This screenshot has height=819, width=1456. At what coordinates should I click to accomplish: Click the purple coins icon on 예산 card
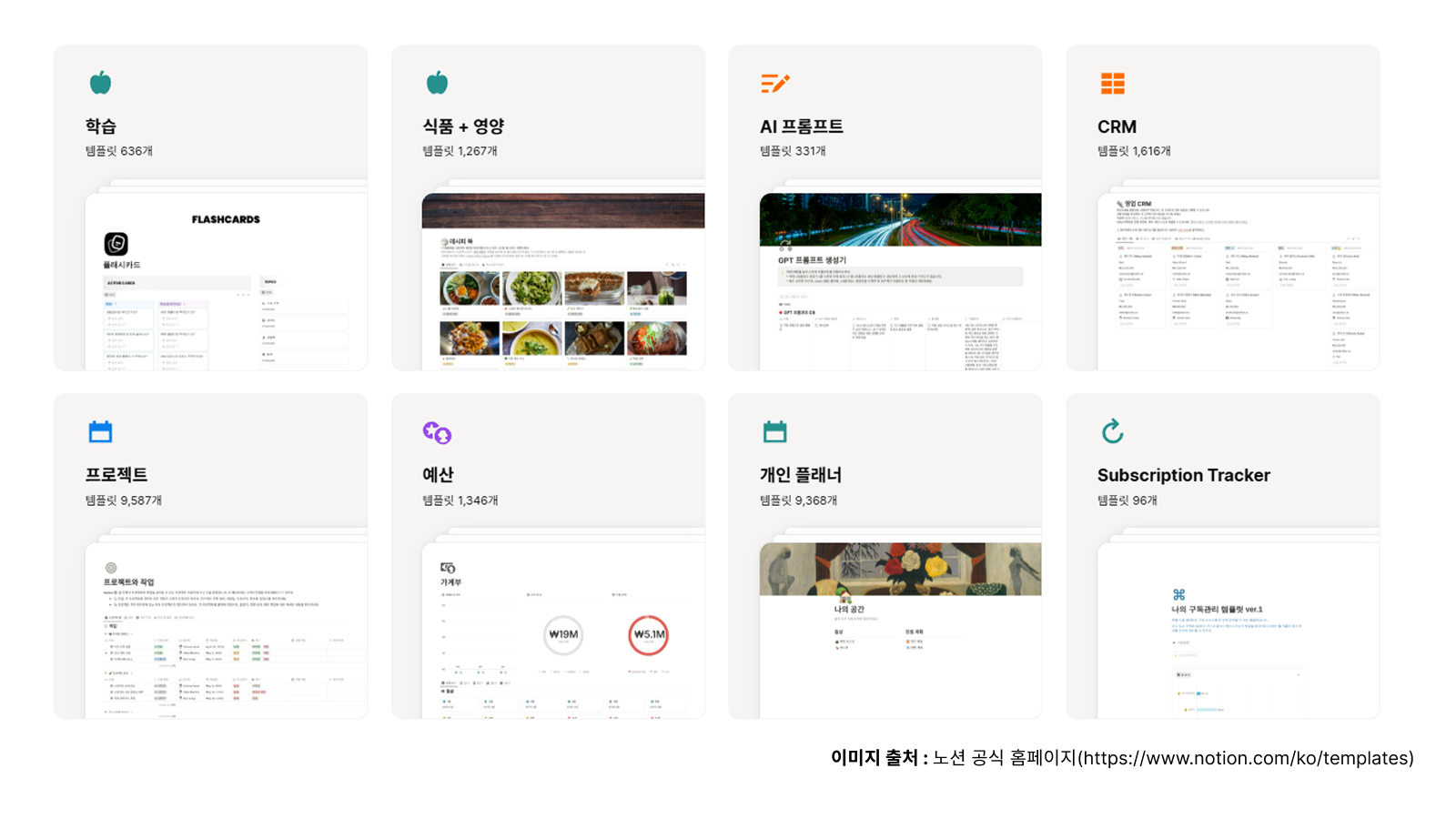(x=438, y=433)
